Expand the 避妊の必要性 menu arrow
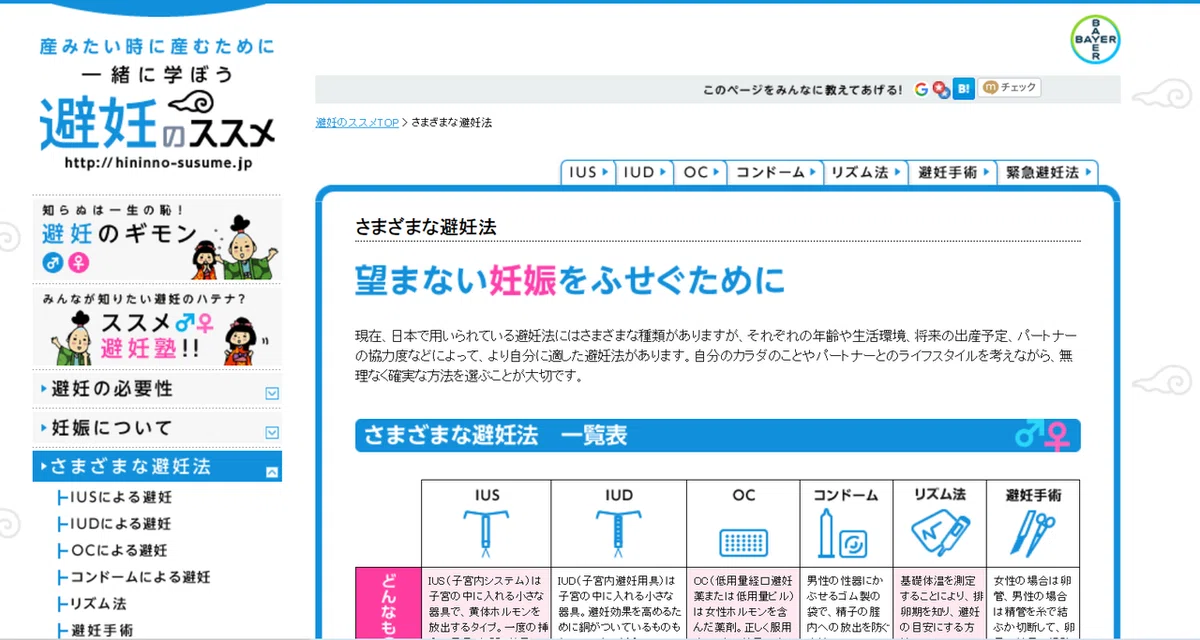This screenshot has width=1200, height=640. pyautogui.click(x=272, y=393)
